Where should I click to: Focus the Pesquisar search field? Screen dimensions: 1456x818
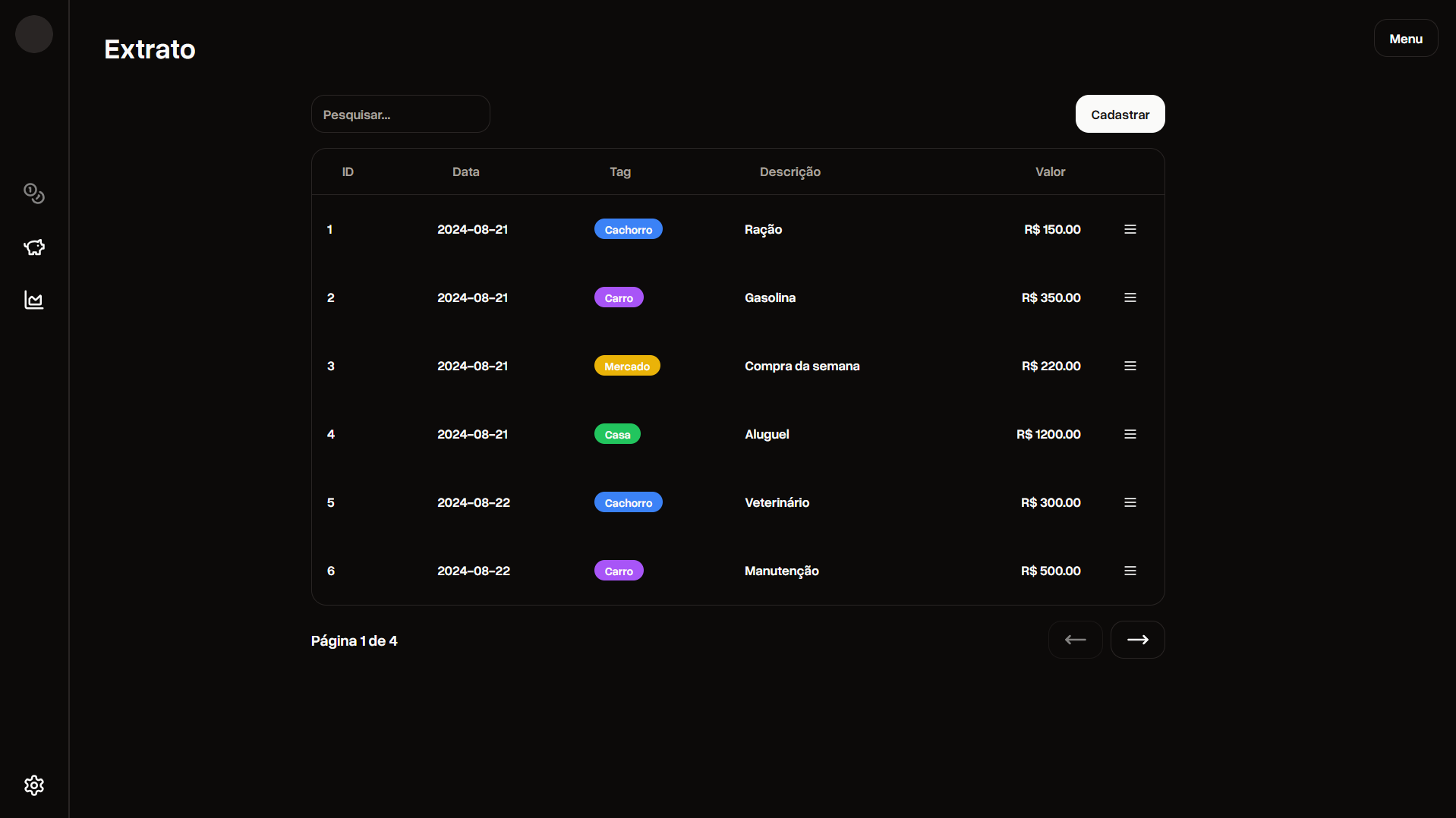pyautogui.click(x=401, y=114)
